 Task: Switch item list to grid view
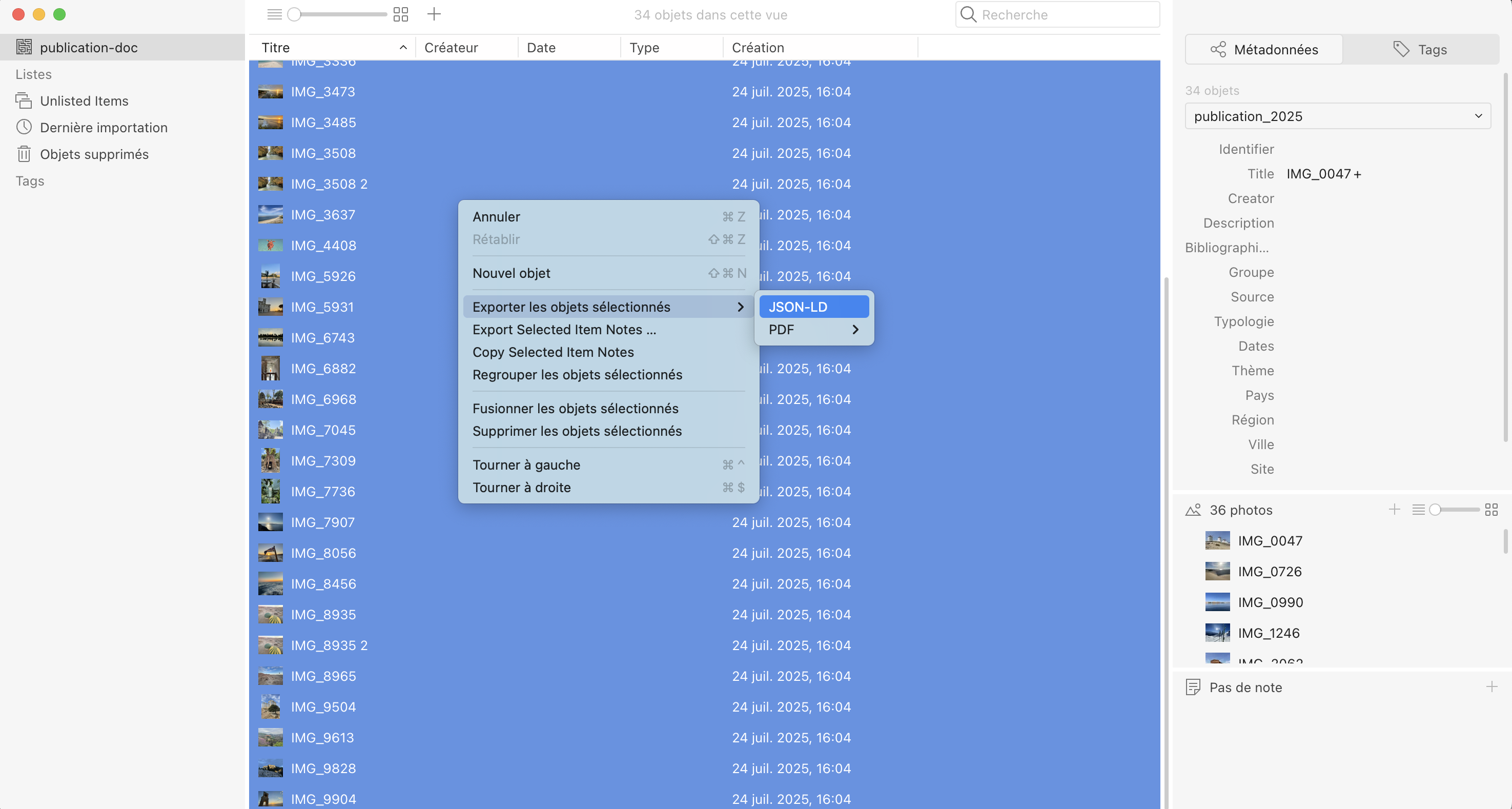[400, 14]
